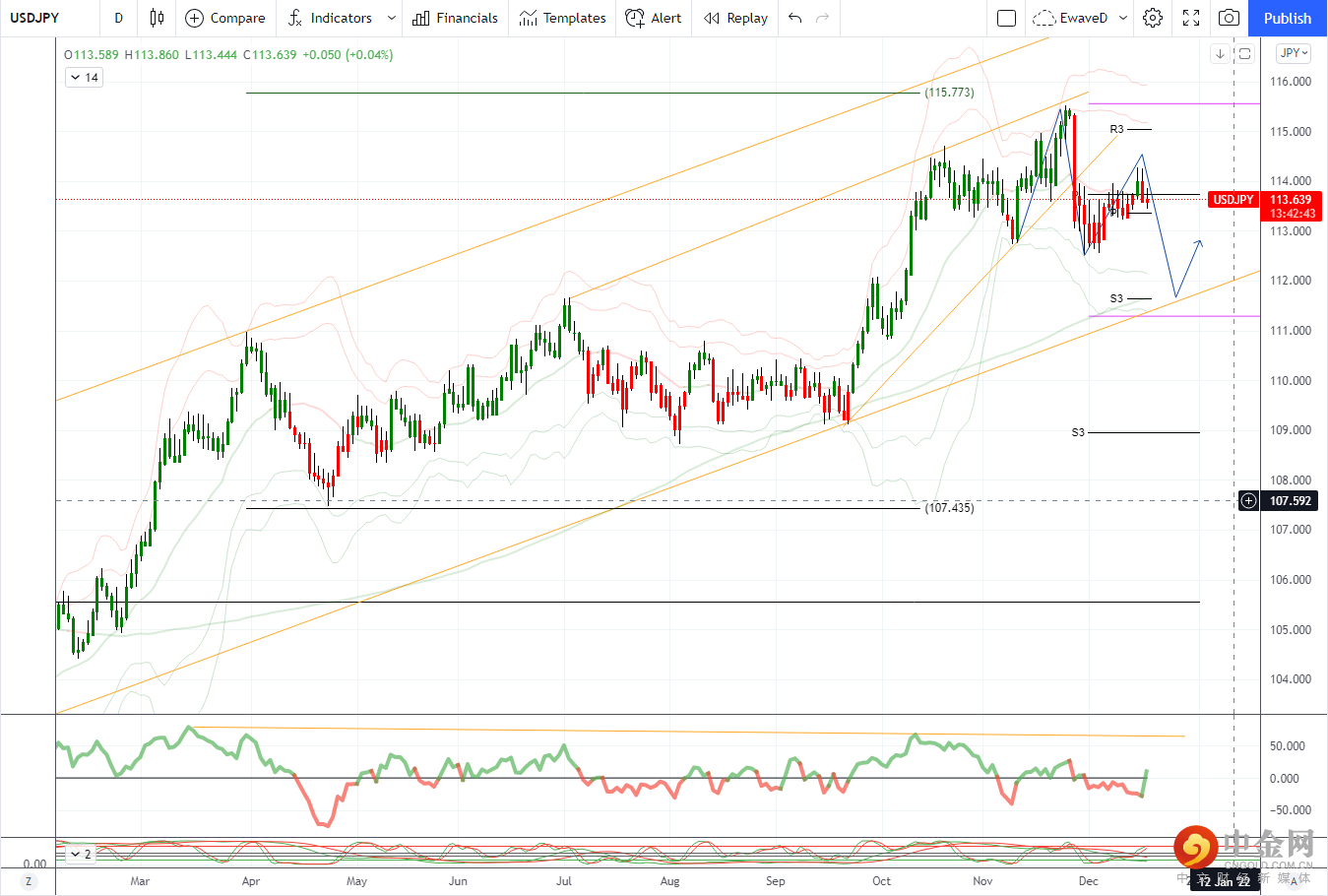
Task: Click the Mar label on time axis
Action: point(140,881)
